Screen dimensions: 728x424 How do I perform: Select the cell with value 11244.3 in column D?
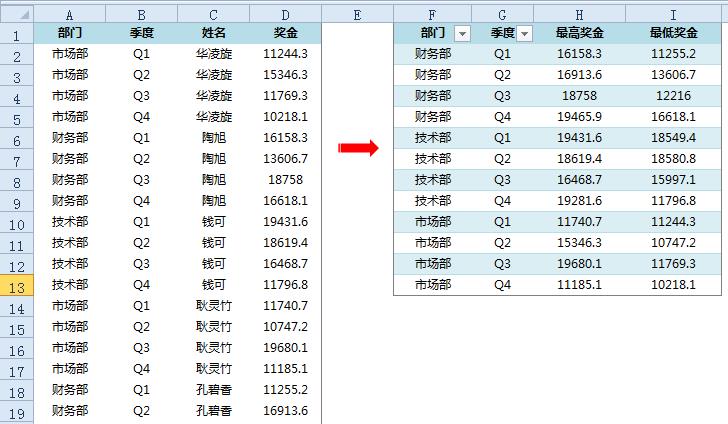click(x=286, y=54)
